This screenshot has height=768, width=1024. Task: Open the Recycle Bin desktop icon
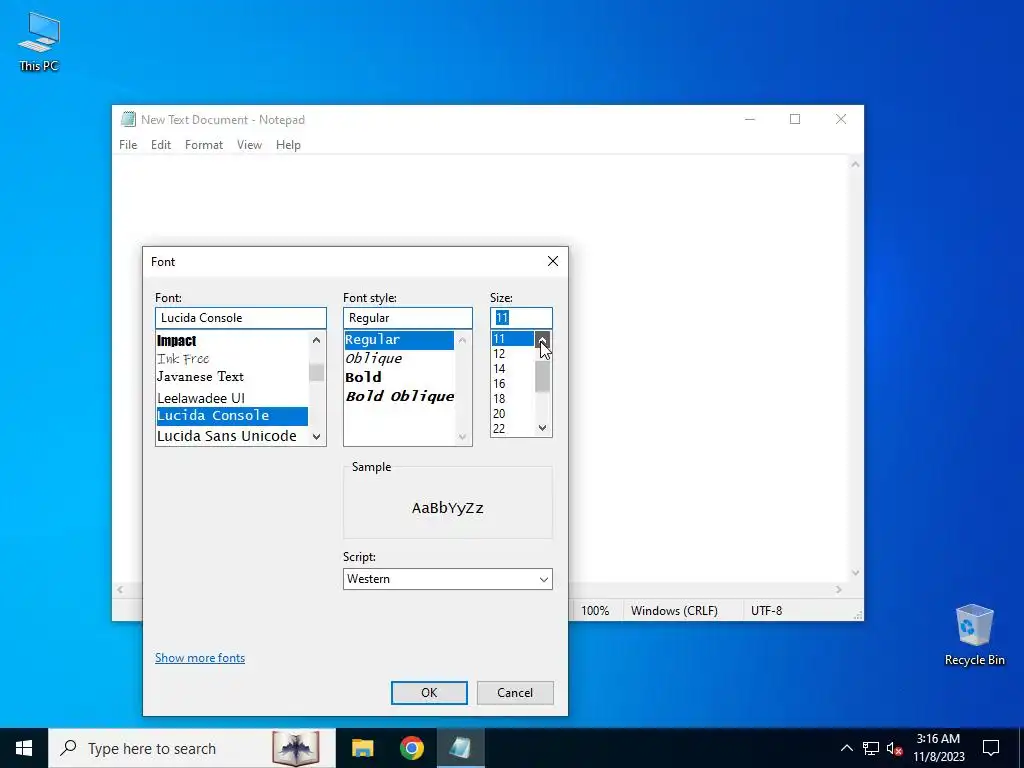974,635
